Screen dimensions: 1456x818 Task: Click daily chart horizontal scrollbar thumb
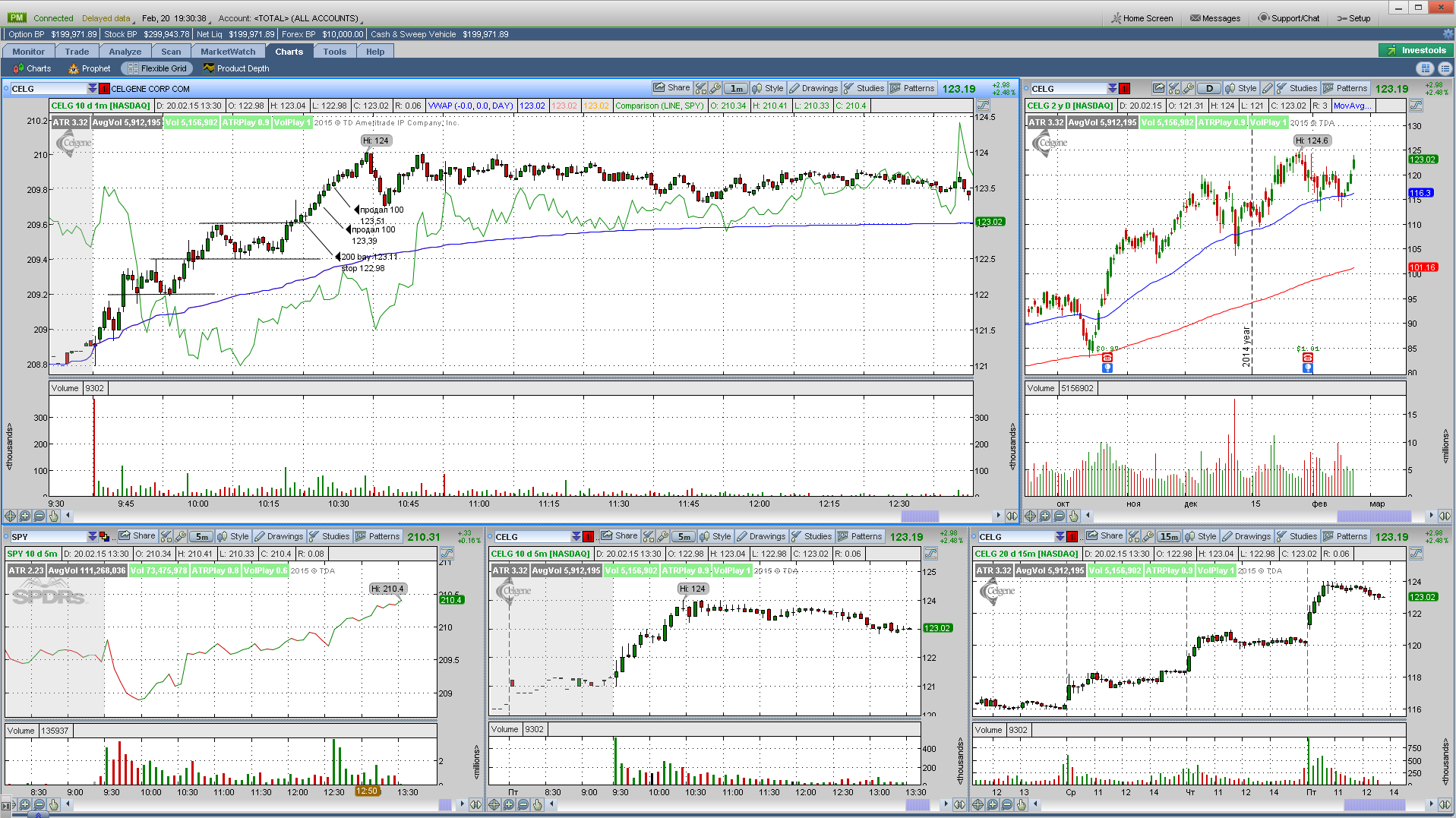pyautogui.click(x=1374, y=516)
